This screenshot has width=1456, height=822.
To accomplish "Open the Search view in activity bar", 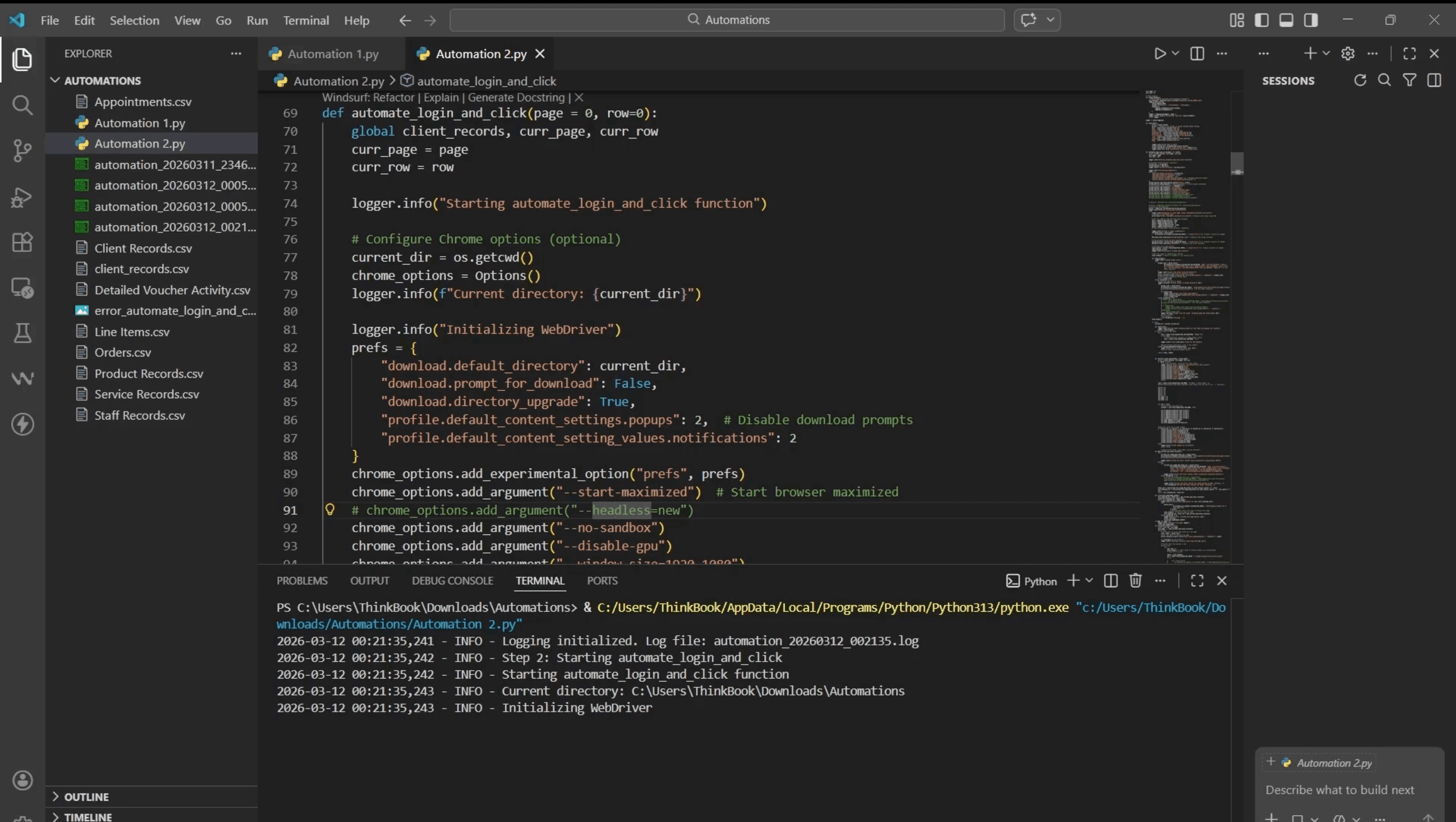I will coord(22,105).
